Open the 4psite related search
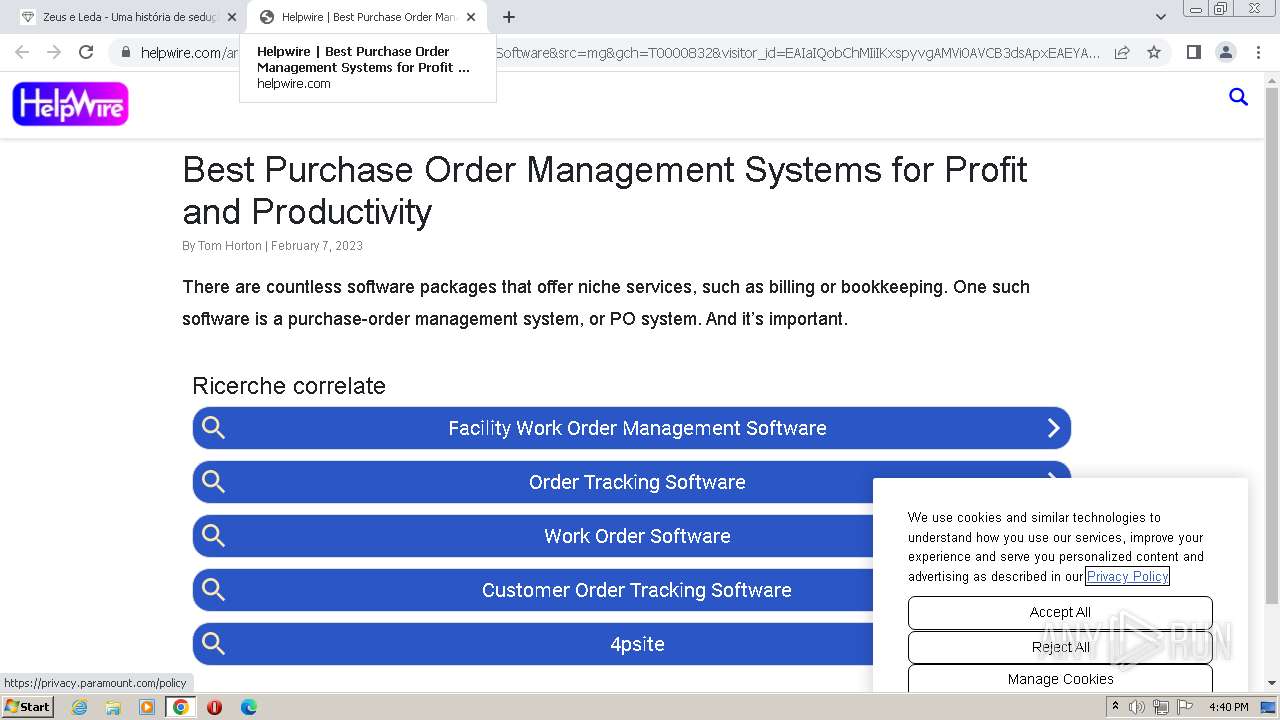The image size is (1280, 720). click(632, 644)
